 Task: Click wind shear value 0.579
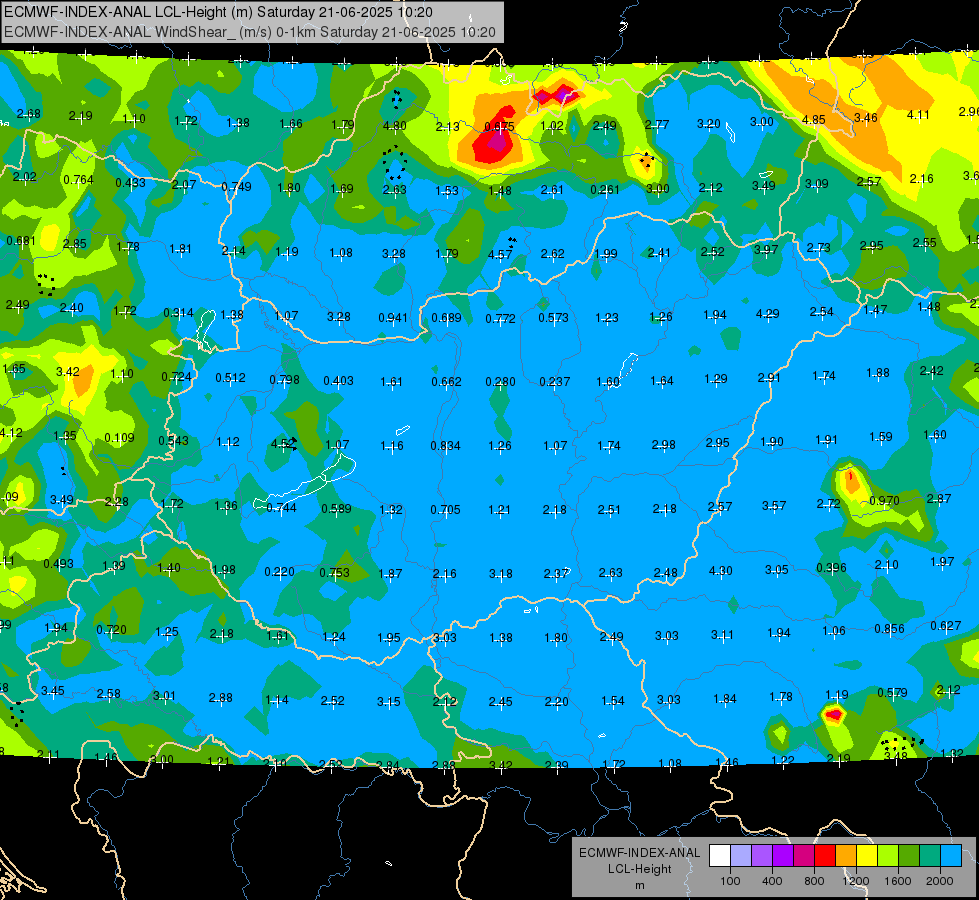tap(892, 693)
